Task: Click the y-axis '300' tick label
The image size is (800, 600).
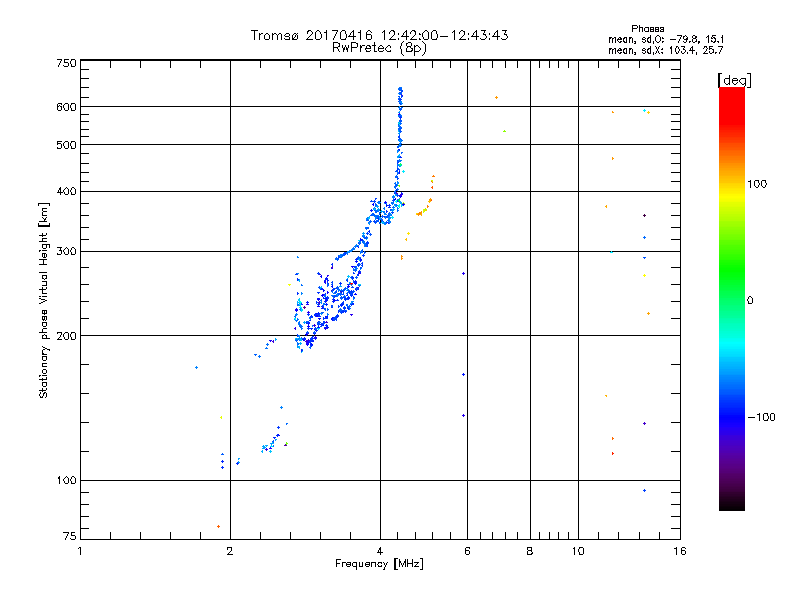Action: (66, 252)
